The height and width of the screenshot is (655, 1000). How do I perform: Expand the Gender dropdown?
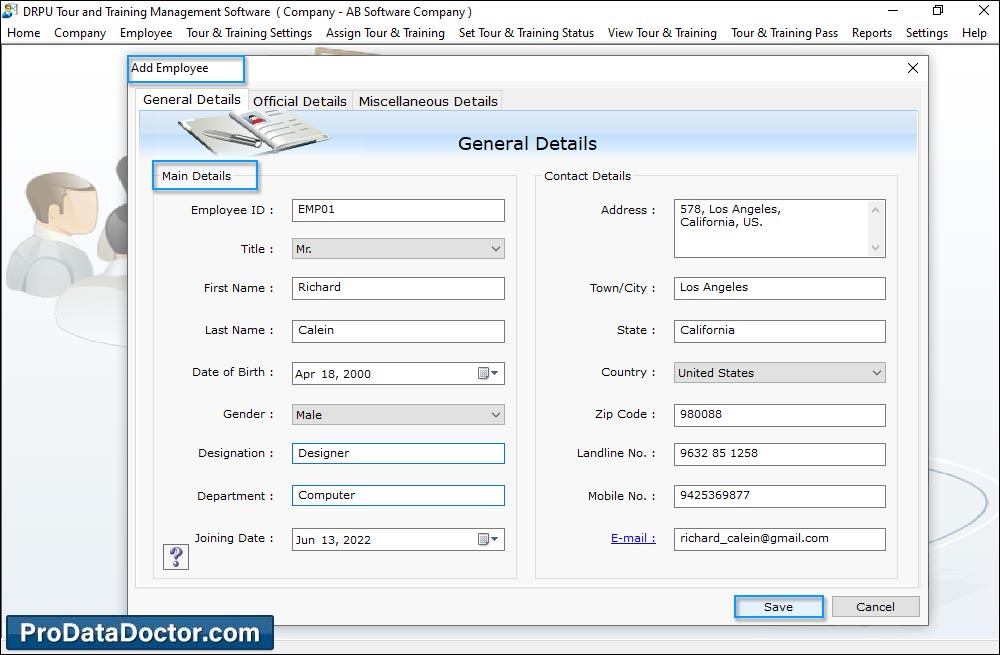tap(496, 415)
